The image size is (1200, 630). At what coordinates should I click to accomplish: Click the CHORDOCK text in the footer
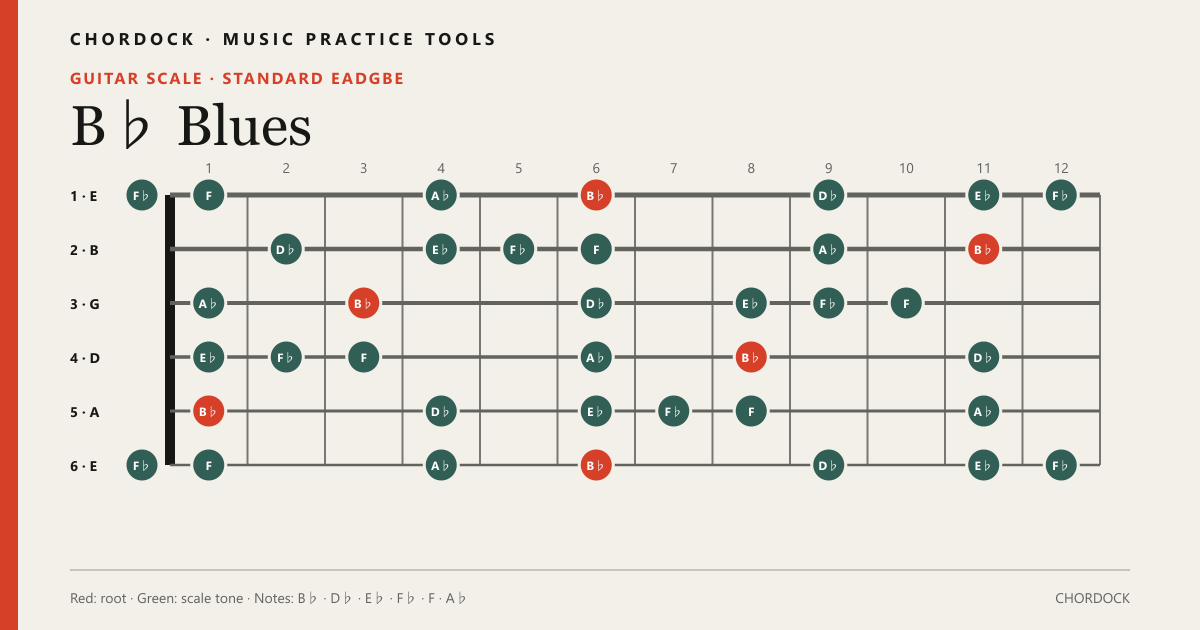1092,598
